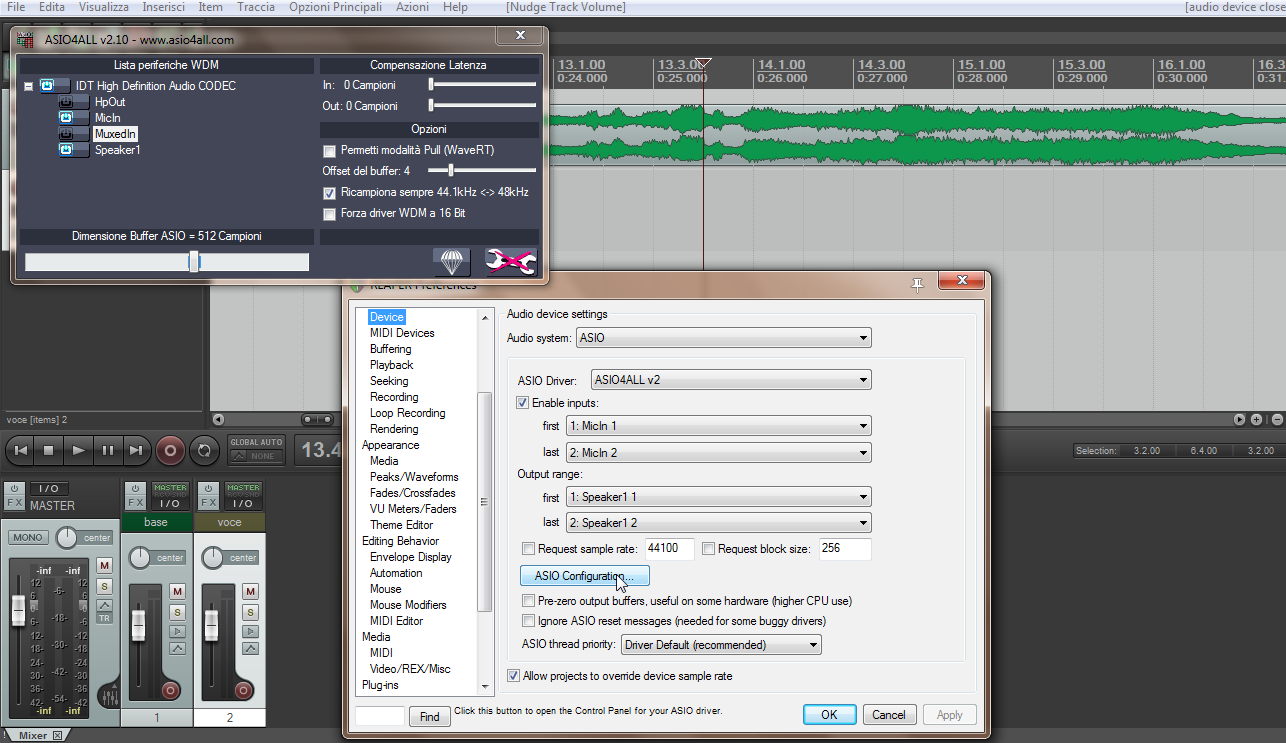Screen dimensions: 1286x743
Task: Enable Pre-zero output buffers option
Action: coord(529,601)
